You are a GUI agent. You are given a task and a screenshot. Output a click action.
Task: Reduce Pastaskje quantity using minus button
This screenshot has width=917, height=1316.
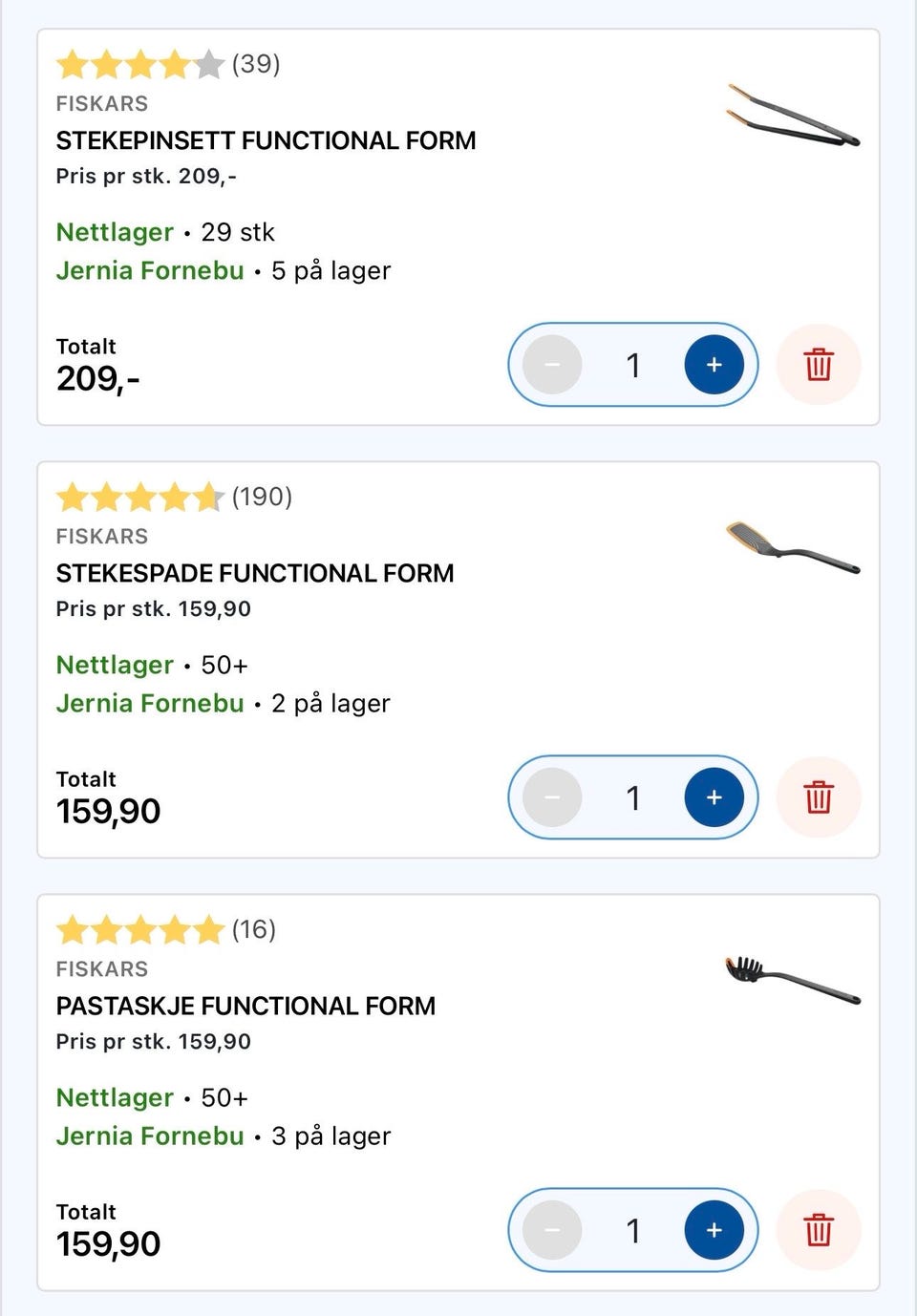coord(552,1230)
